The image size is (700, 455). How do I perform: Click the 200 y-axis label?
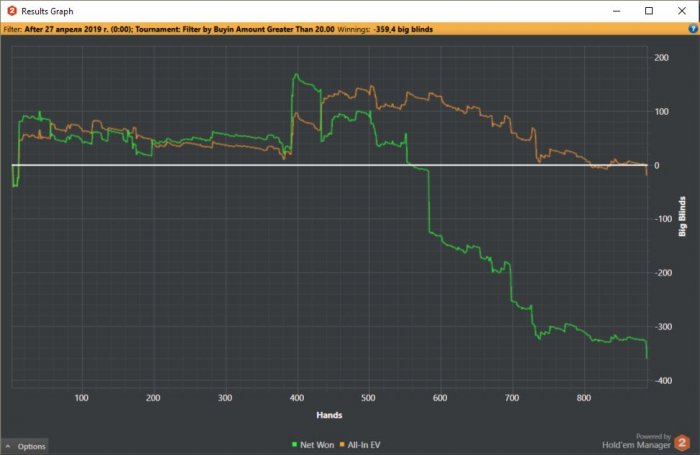tap(661, 58)
